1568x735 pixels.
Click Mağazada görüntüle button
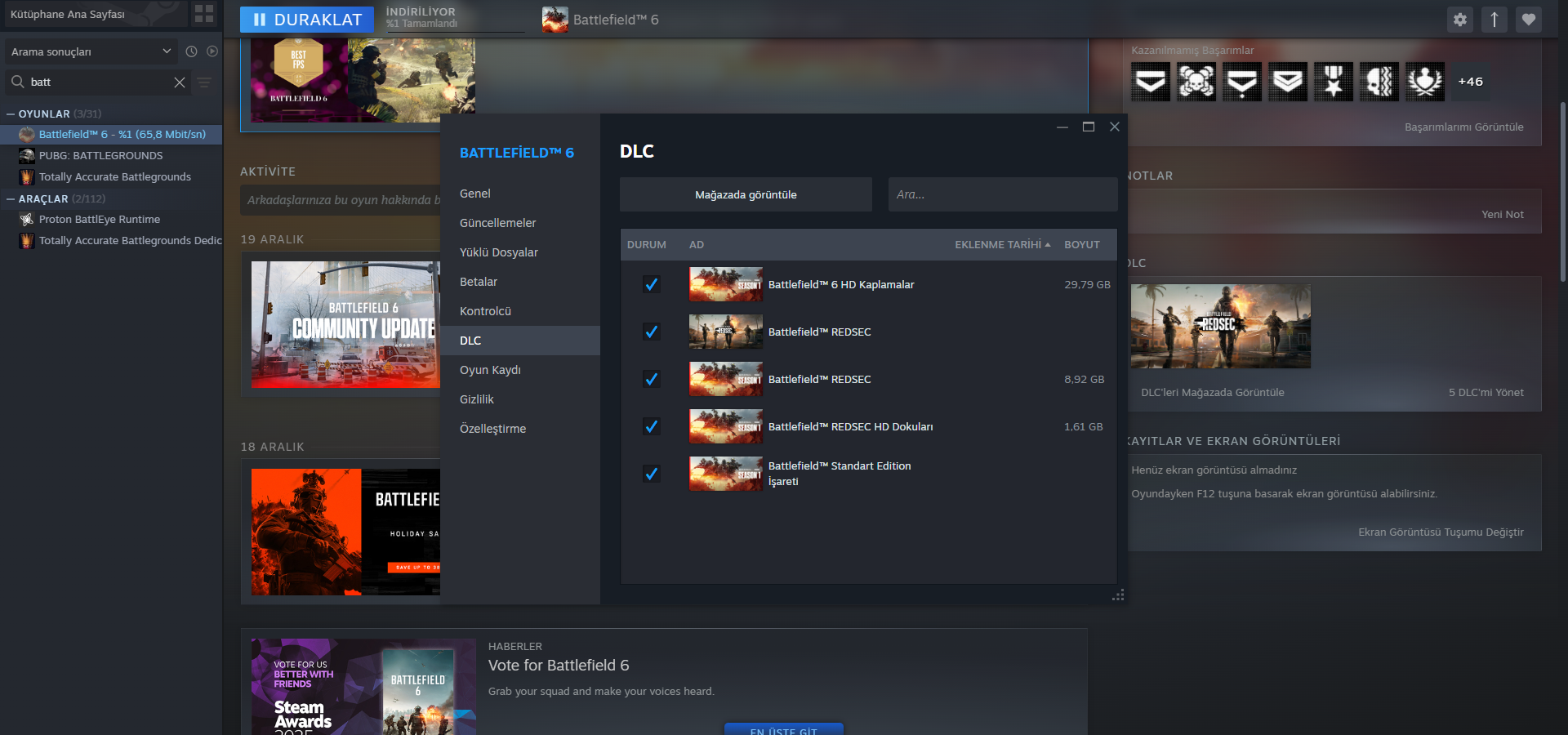coord(746,194)
